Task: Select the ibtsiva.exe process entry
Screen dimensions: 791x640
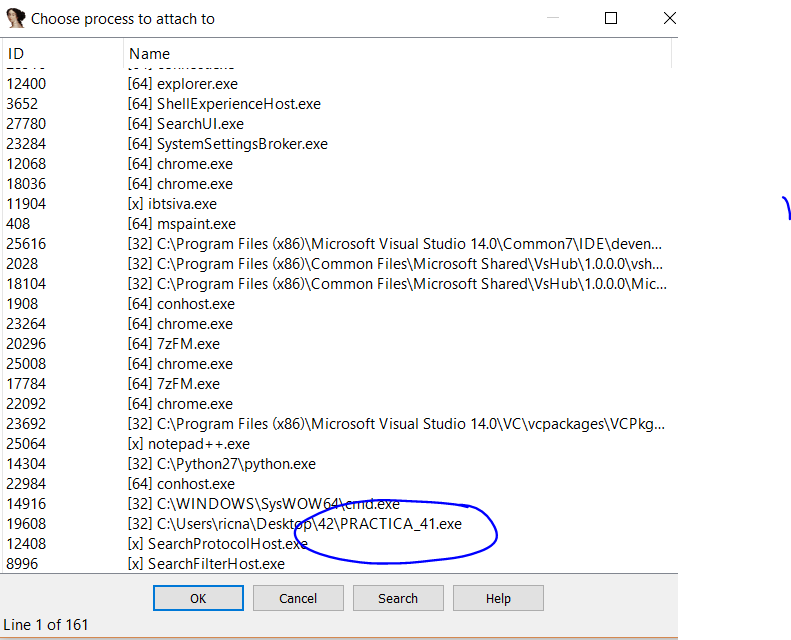Action: (180, 204)
